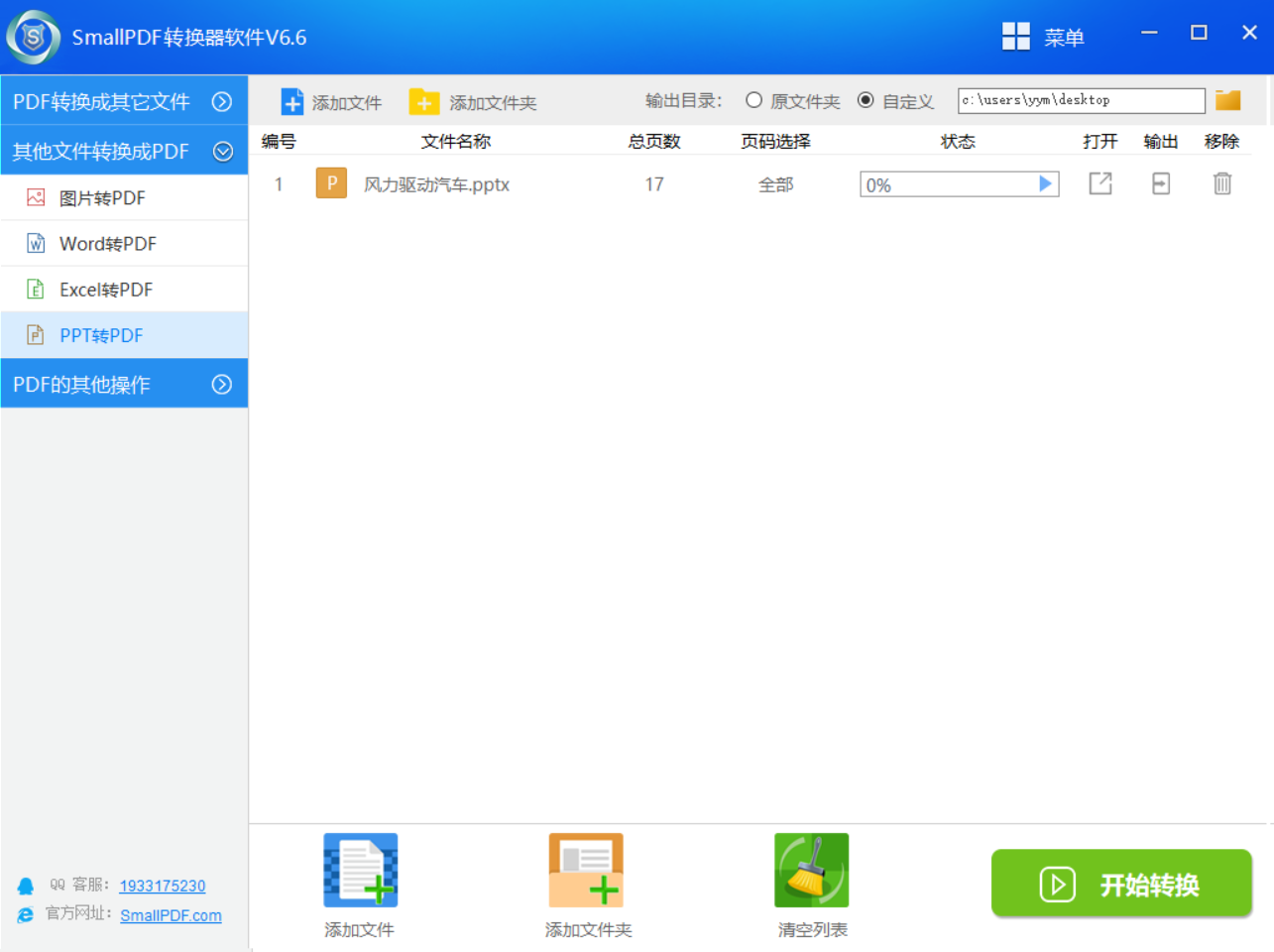The image size is (1274, 952).
Task: Click the blue 添加文件 plus icon in toolbar
Action: (x=292, y=102)
